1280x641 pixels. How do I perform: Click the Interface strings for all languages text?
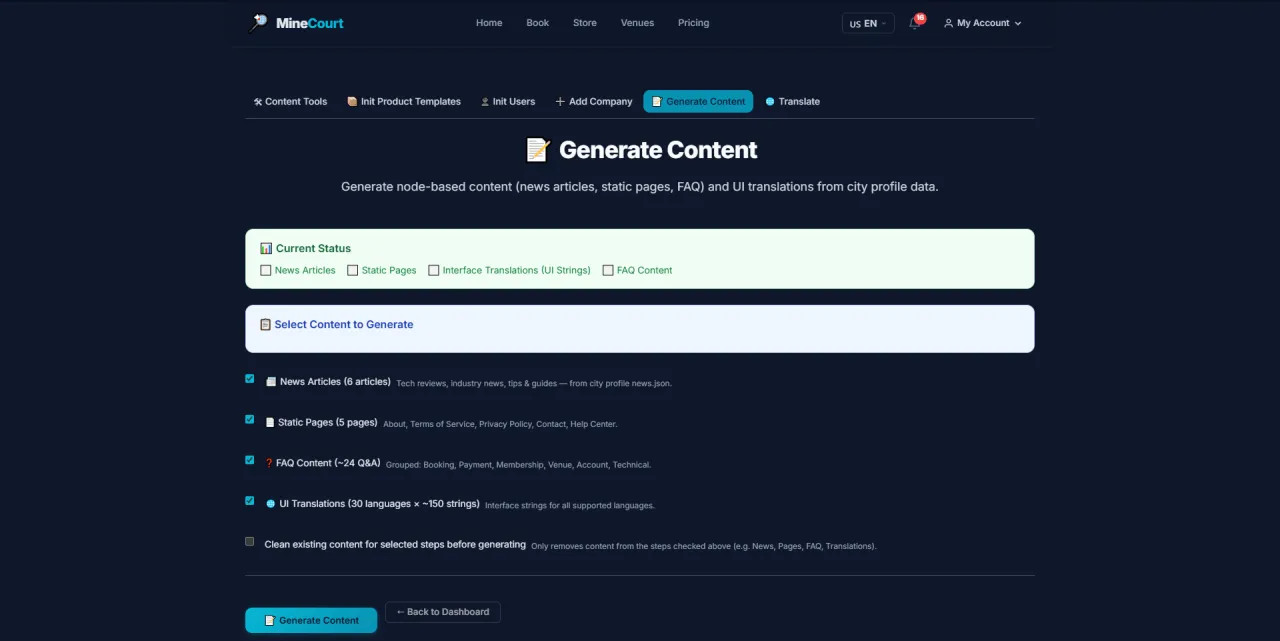pos(570,506)
